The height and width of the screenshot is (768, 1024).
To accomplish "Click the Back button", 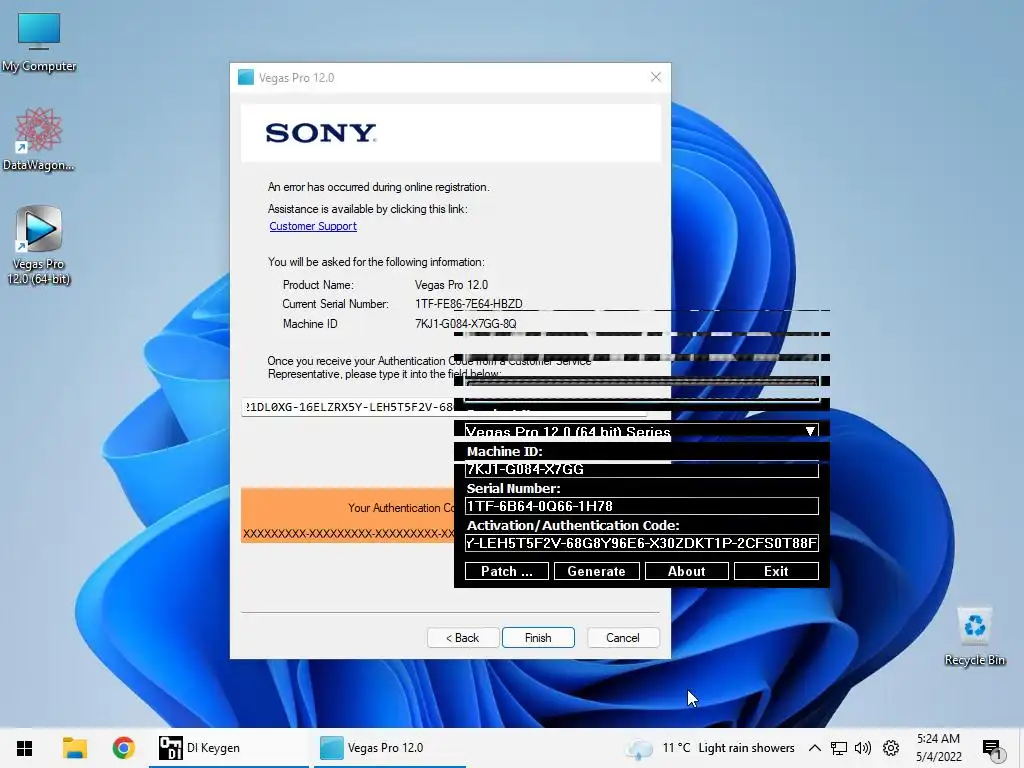I will [463, 637].
